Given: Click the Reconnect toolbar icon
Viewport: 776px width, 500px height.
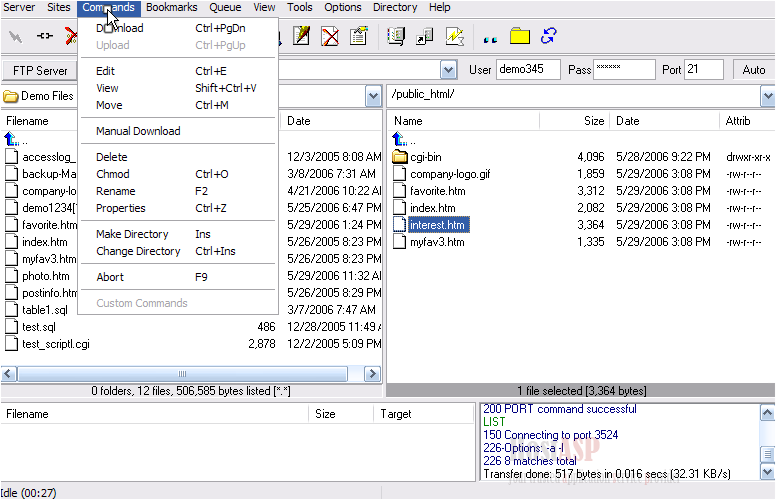Looking at the screenshot, I should (x=45, y=36).
